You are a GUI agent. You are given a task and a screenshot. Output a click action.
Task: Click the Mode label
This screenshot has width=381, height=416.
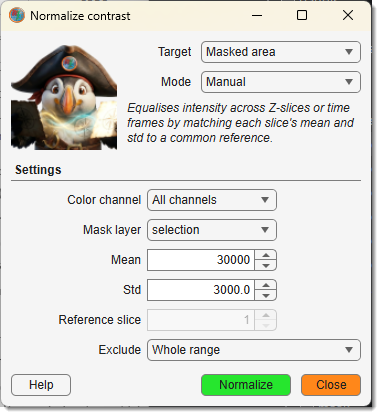(176, 82)
